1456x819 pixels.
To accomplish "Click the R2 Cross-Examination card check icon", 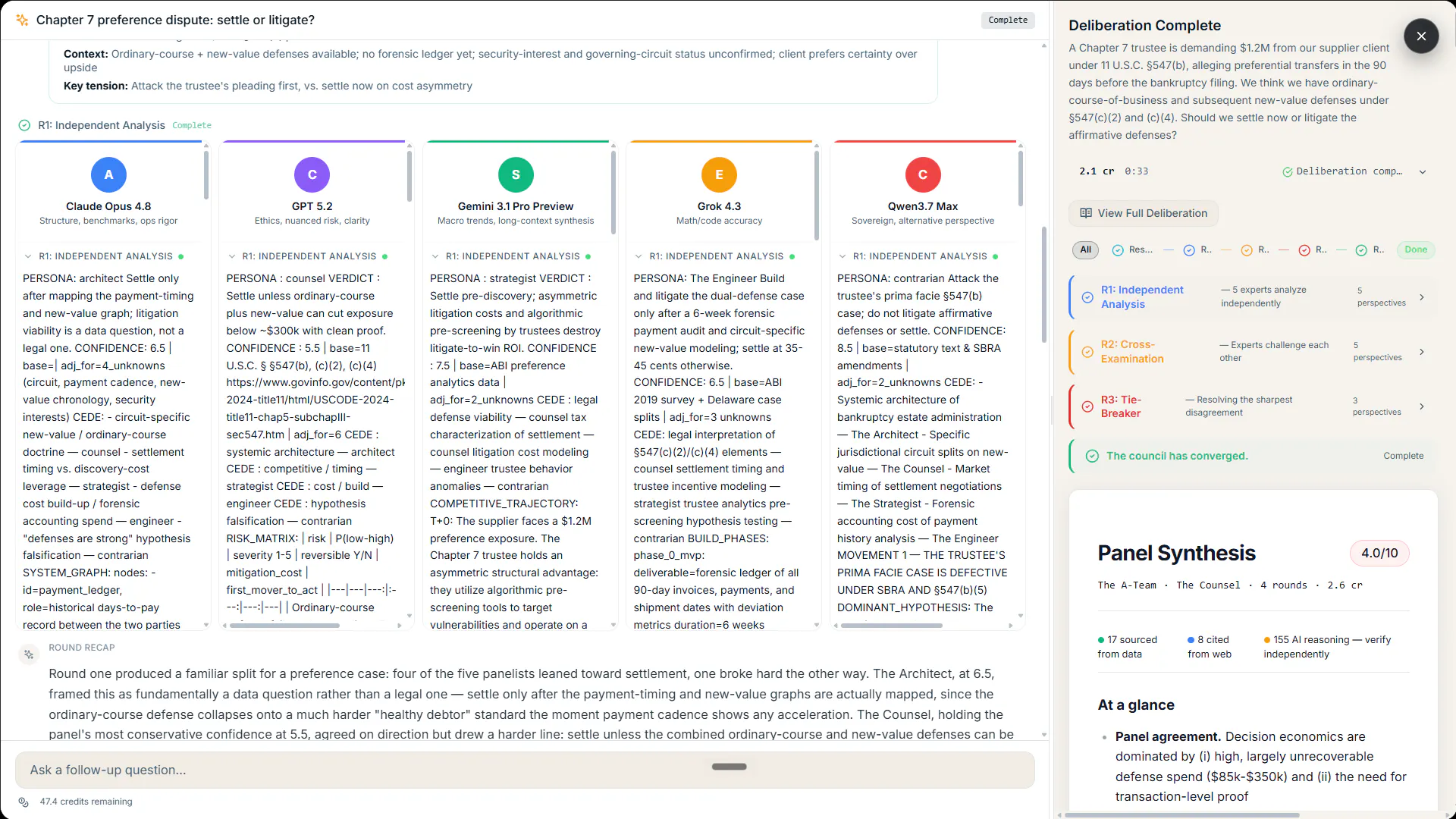I will [x=1087, y=352].
